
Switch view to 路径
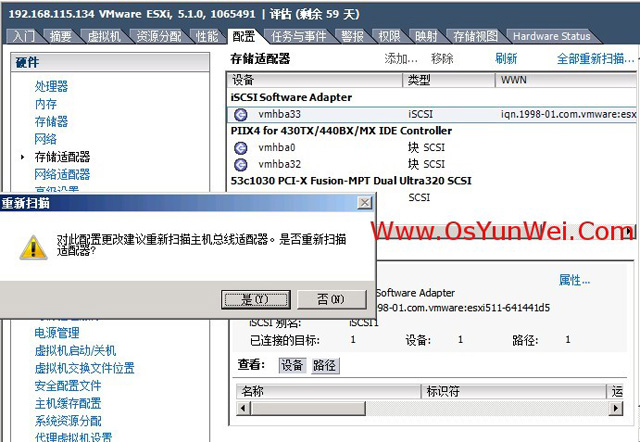(x=325, y=365)
